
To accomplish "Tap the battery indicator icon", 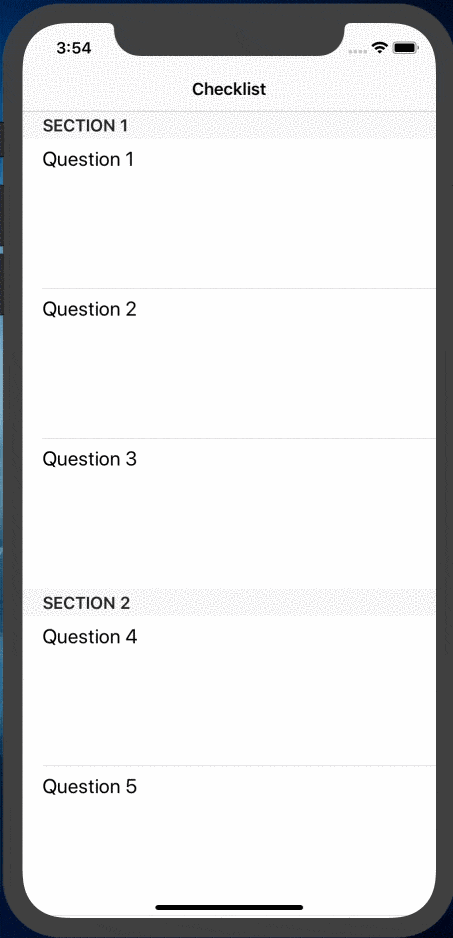I will (405, 48).
